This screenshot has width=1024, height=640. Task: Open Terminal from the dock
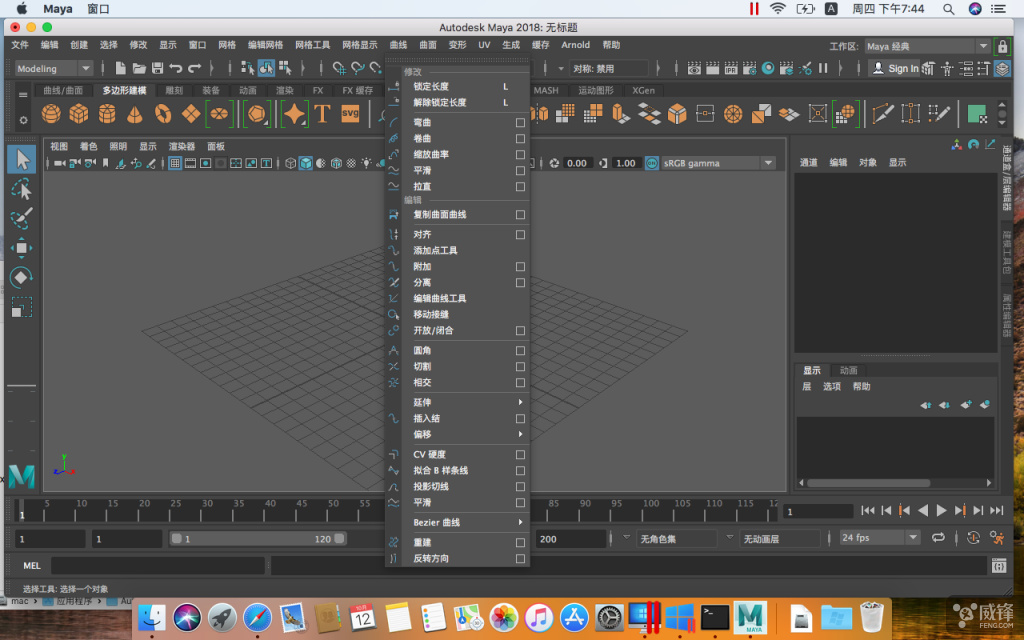(715, 617)
